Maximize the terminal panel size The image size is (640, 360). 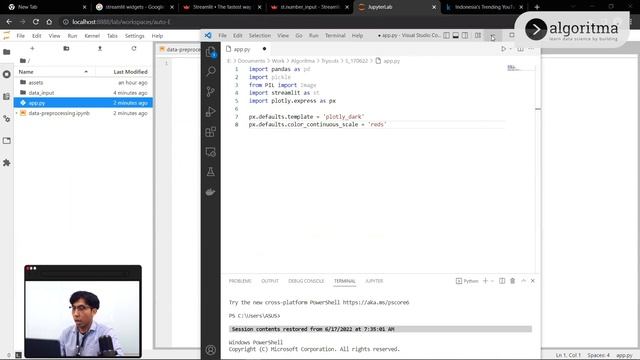tap(523, 281)
